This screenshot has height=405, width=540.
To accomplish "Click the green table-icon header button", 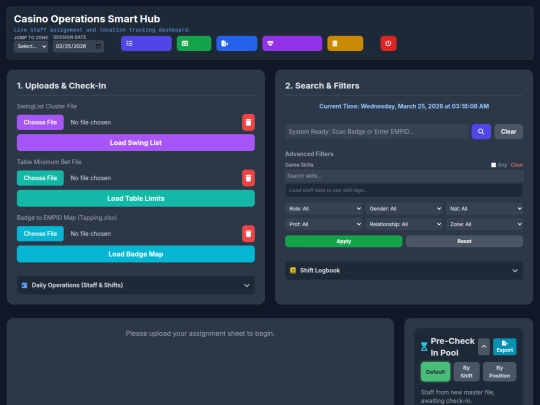I will 194,43.
